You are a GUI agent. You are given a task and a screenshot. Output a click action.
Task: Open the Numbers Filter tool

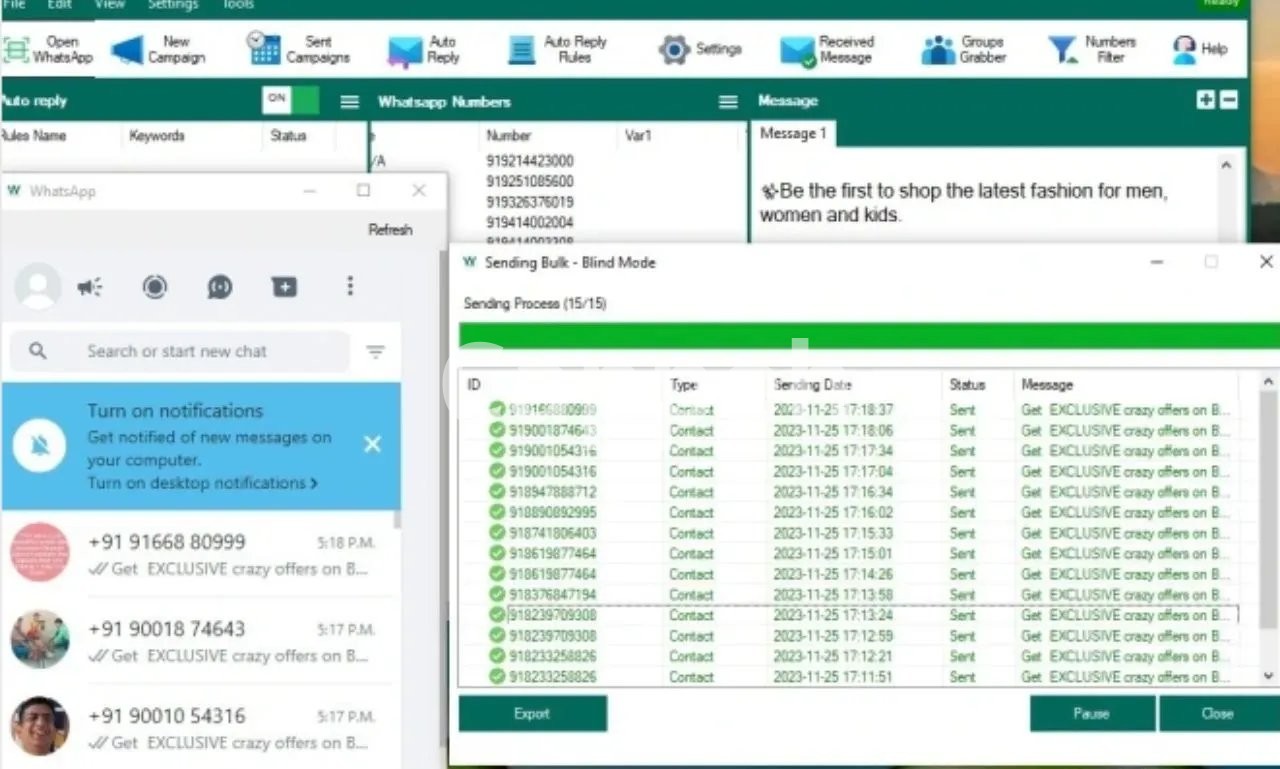coord(1091,50)
